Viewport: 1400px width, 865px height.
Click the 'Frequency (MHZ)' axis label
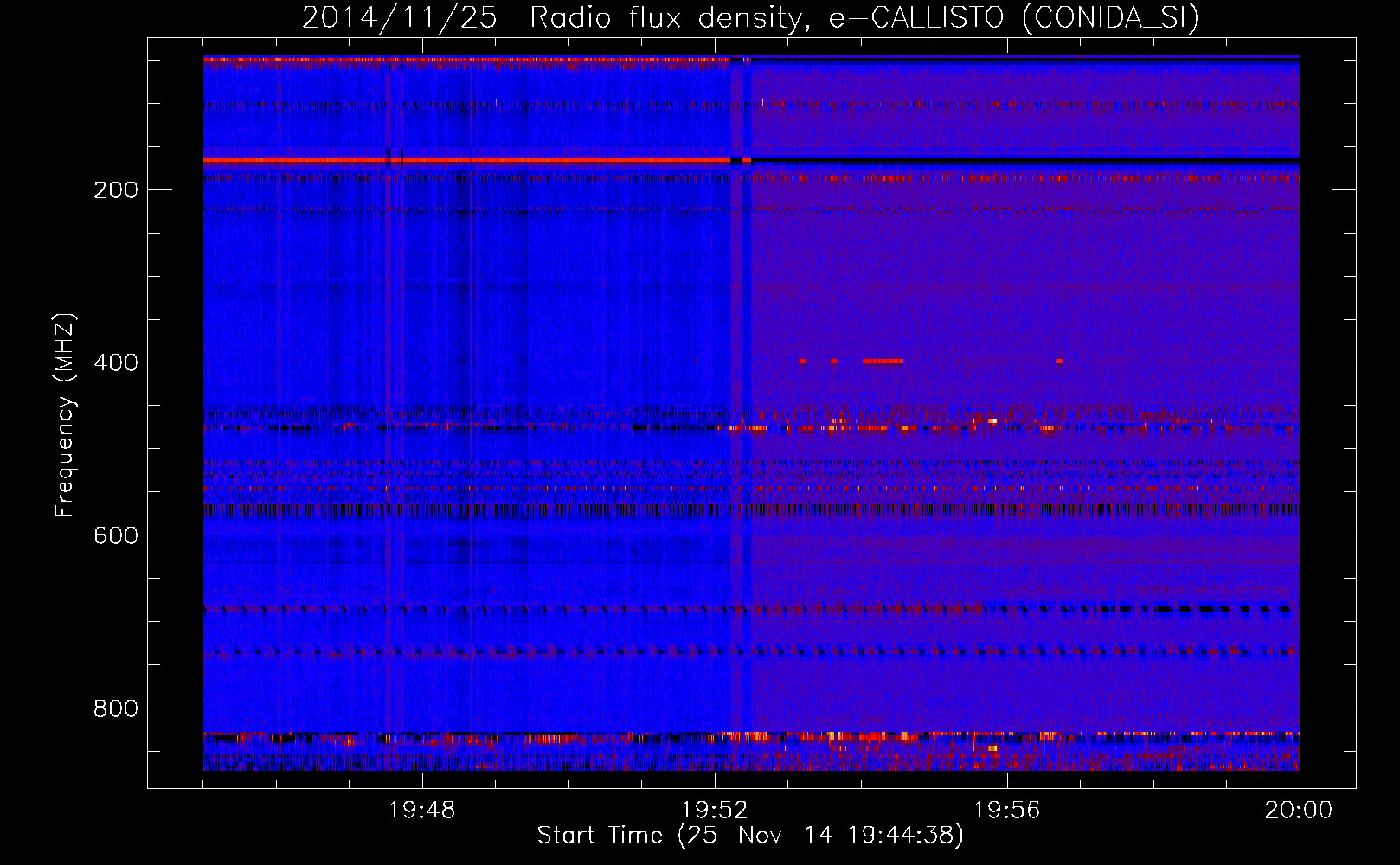pos(65,415)
